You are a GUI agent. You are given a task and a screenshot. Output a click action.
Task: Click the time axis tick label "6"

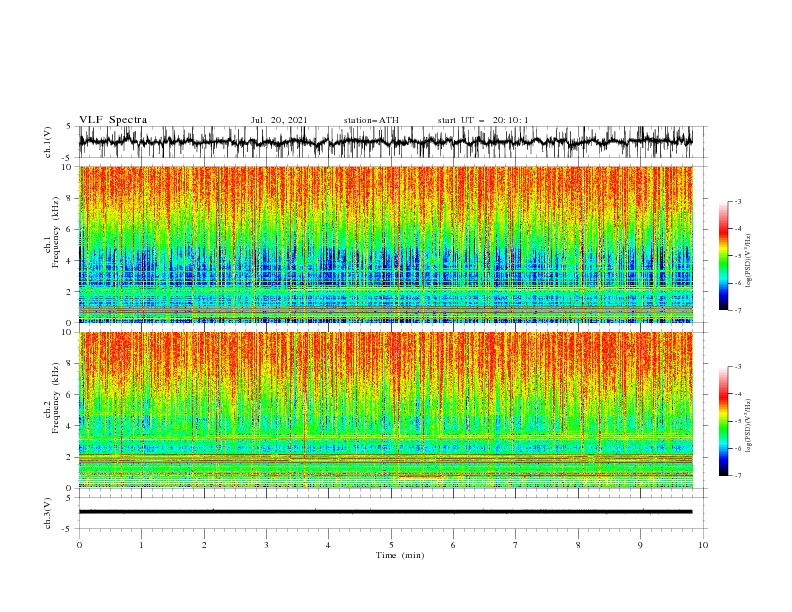(x=453, y=545)
